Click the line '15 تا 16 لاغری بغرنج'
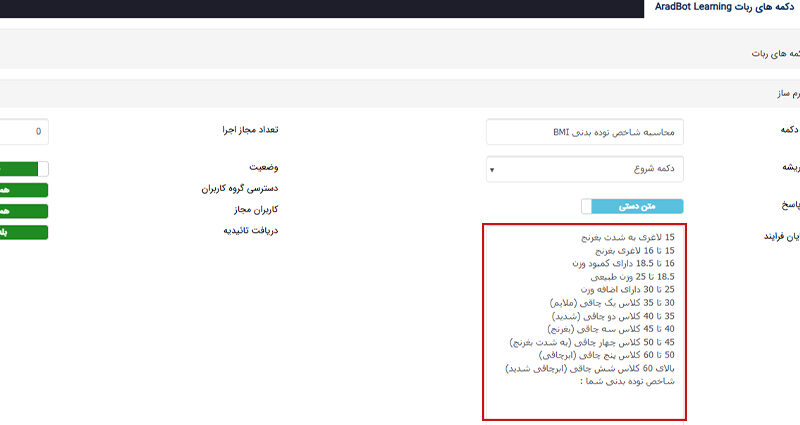The width and height of the screenshot is (800, 425). coord(635,251)
